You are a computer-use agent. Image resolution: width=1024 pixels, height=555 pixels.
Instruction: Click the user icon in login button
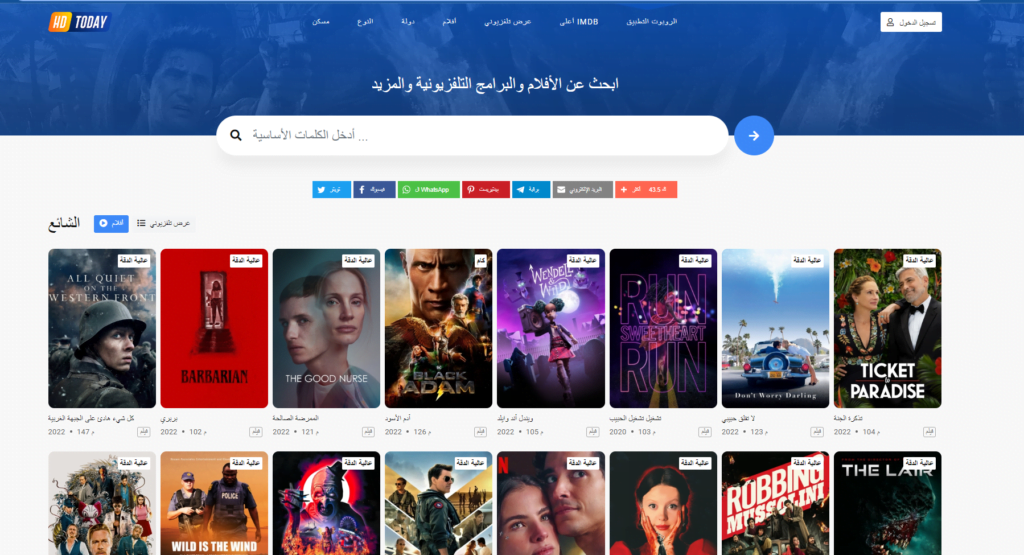tap(890, 22)
